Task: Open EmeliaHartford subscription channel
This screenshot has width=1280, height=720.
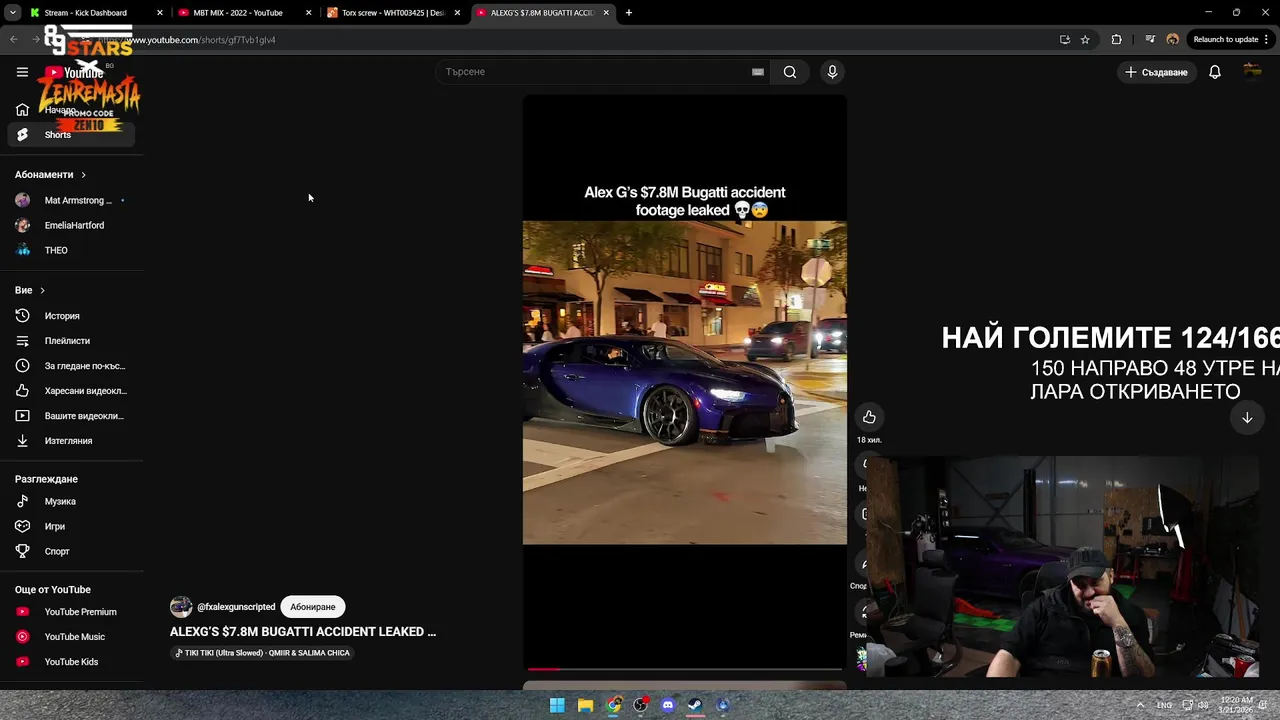Action: pos(71,226)
